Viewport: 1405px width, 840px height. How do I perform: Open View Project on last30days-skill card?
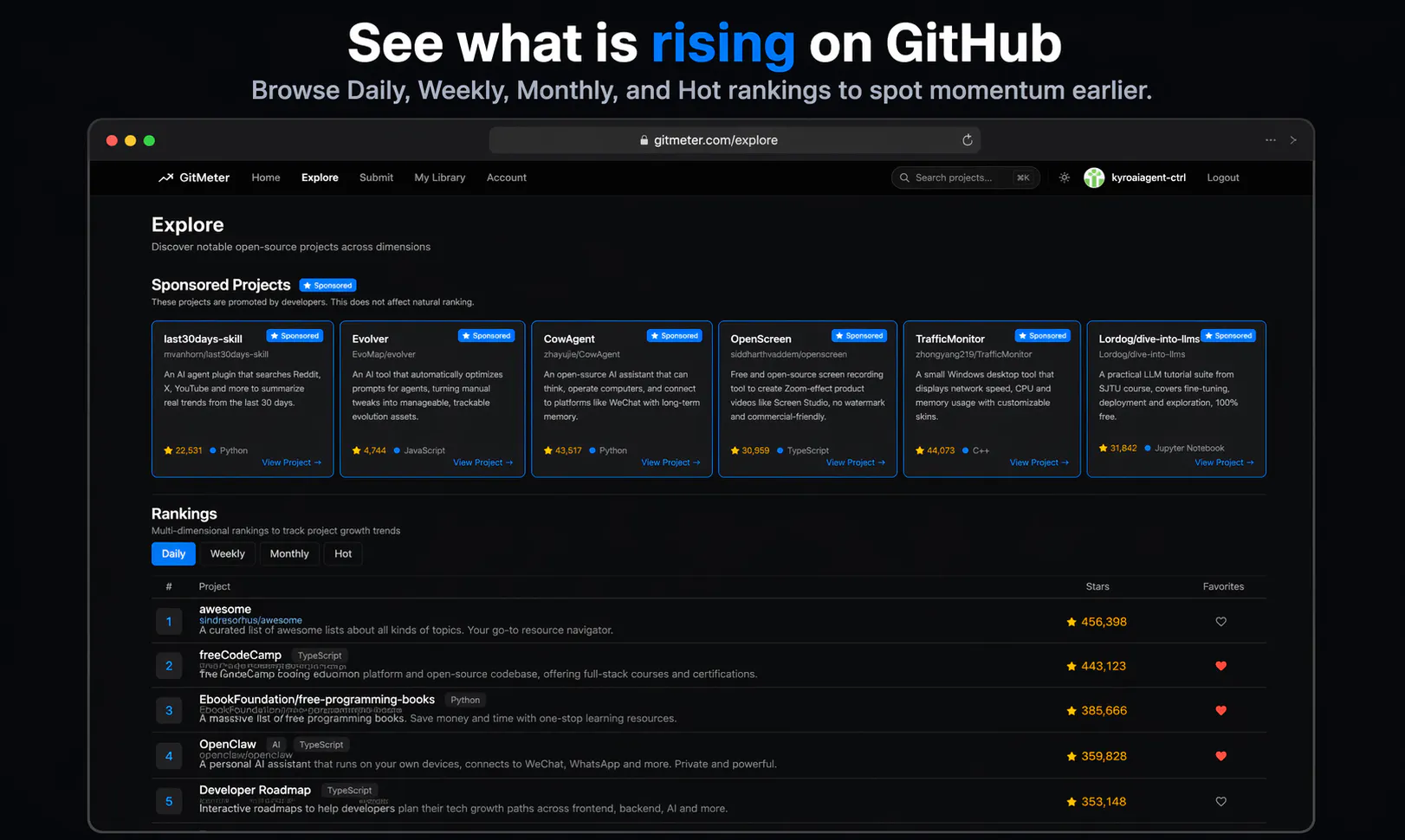pos(292,462)
